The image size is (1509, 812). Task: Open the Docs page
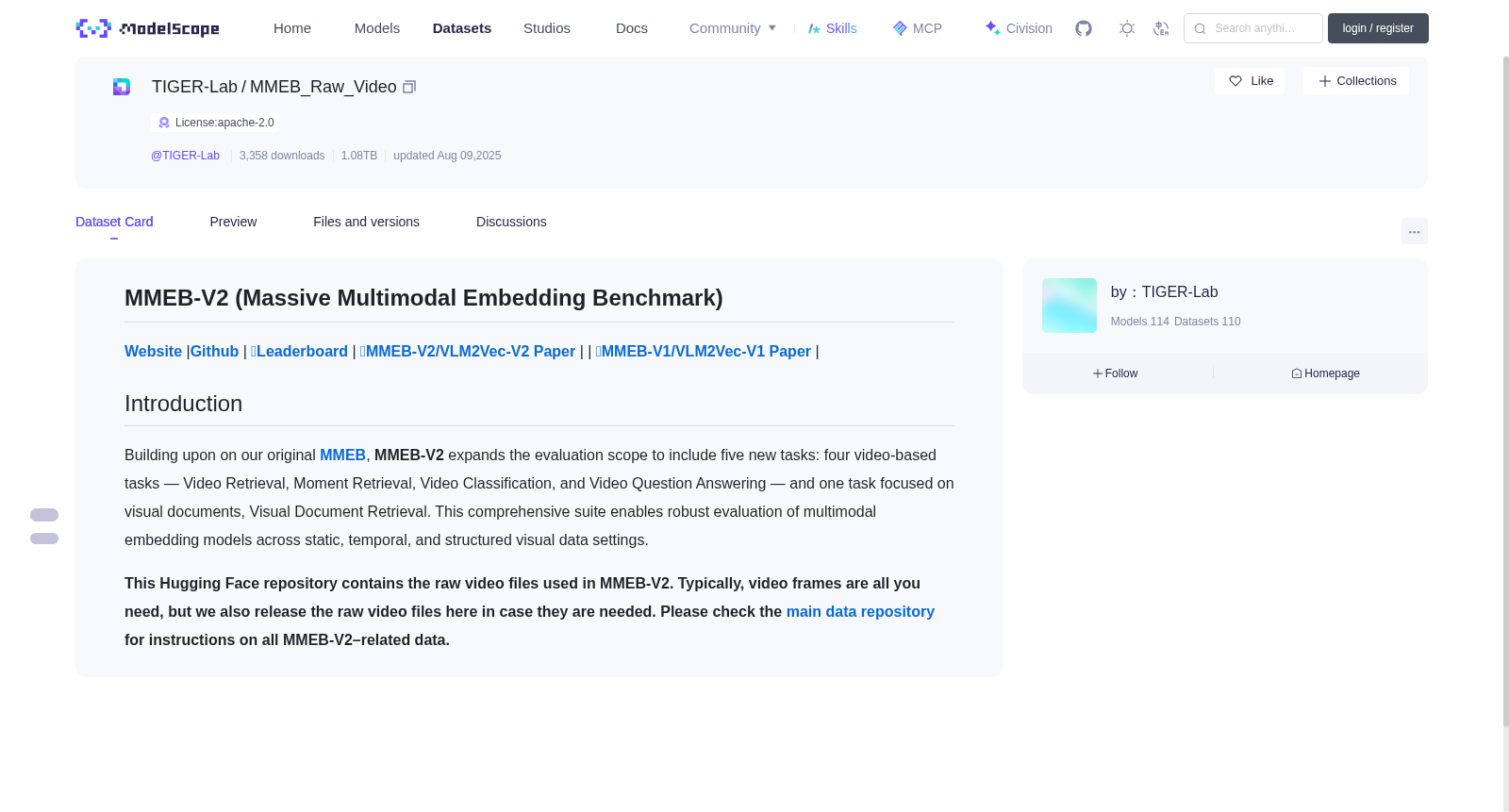[x=632, y=28]
